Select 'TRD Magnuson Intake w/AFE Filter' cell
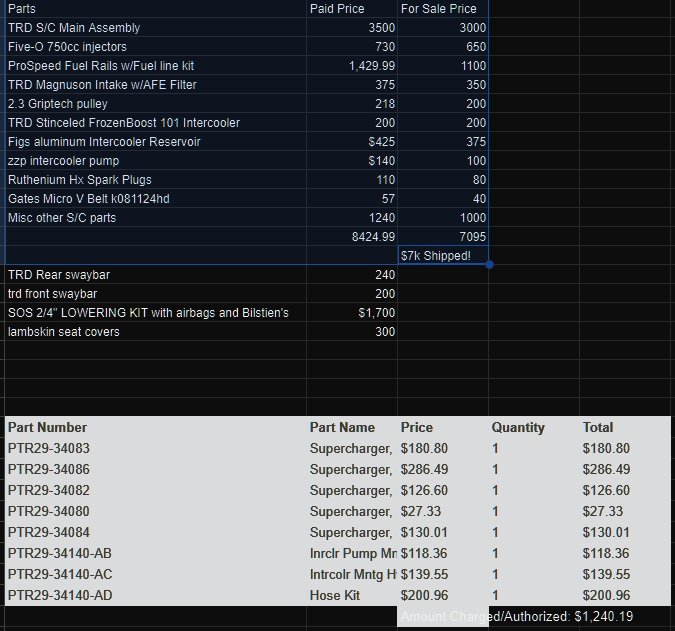This screenshot has width=675, height=631. (x=155, y=84)
